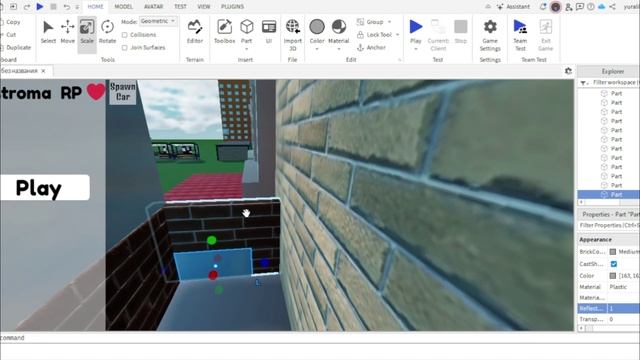Open the Explorer filter dropdown
Image resolution: width=640 pixels, height=360 pixels.
(x=584, y=83)
